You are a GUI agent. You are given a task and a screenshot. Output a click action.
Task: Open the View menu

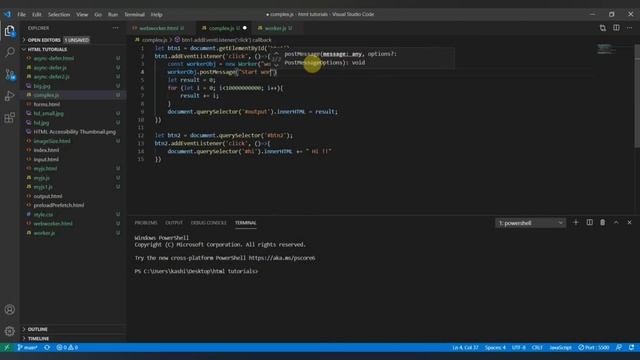point(82,14)
